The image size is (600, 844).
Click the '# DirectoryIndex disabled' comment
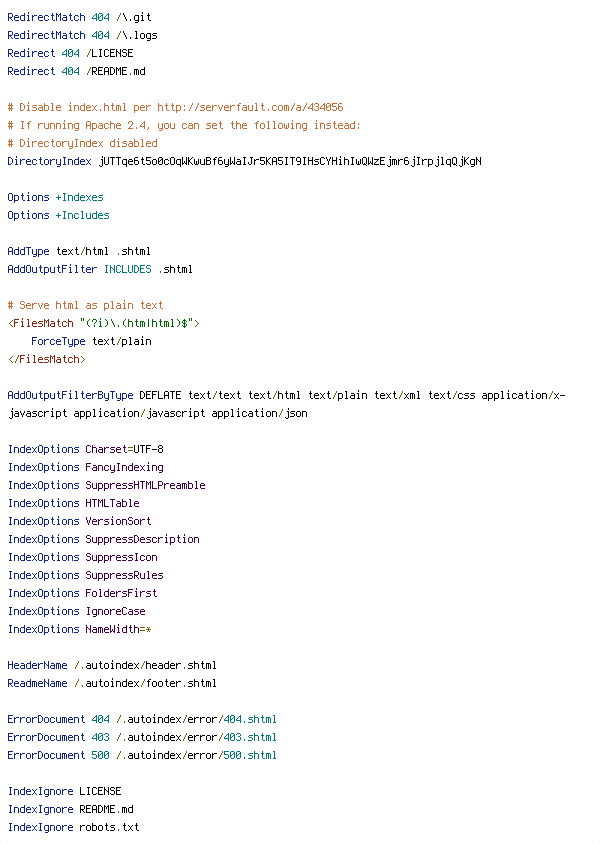click(82, 143)
